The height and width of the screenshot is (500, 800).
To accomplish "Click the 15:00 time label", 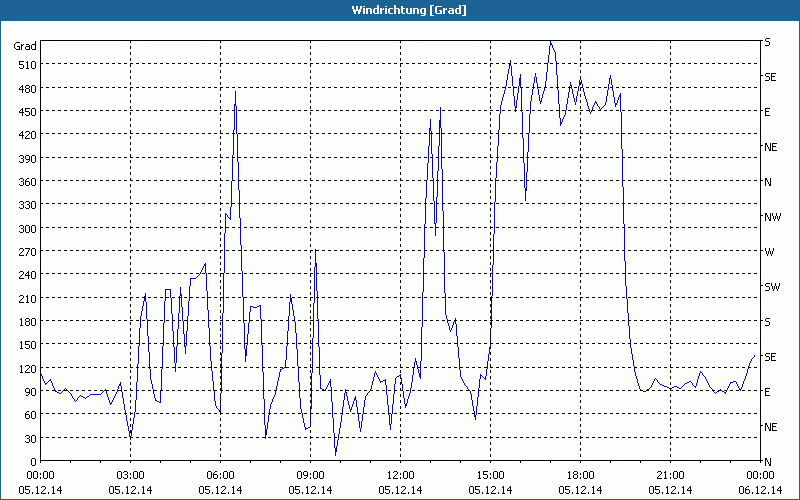I will 490,475.
